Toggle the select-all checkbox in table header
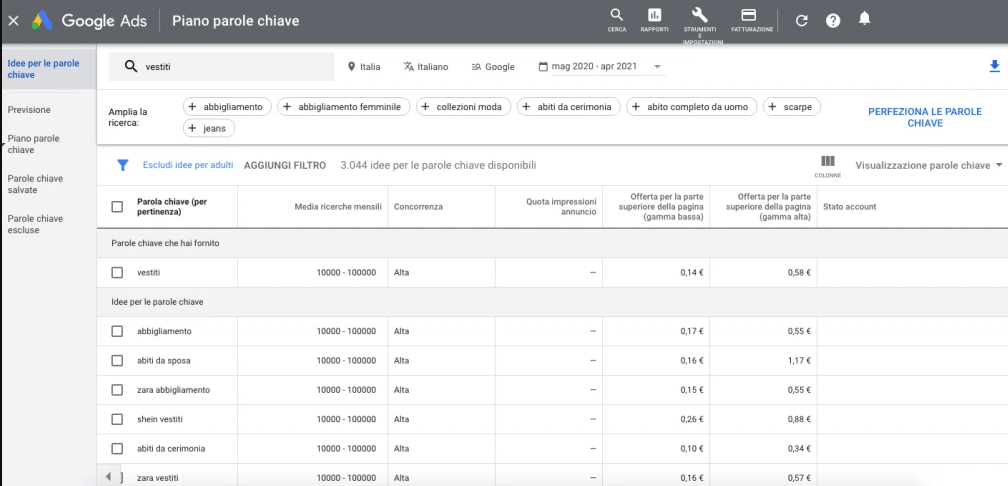The width and height of the screenshot is (1008, 486). click(x=117, y=207)
